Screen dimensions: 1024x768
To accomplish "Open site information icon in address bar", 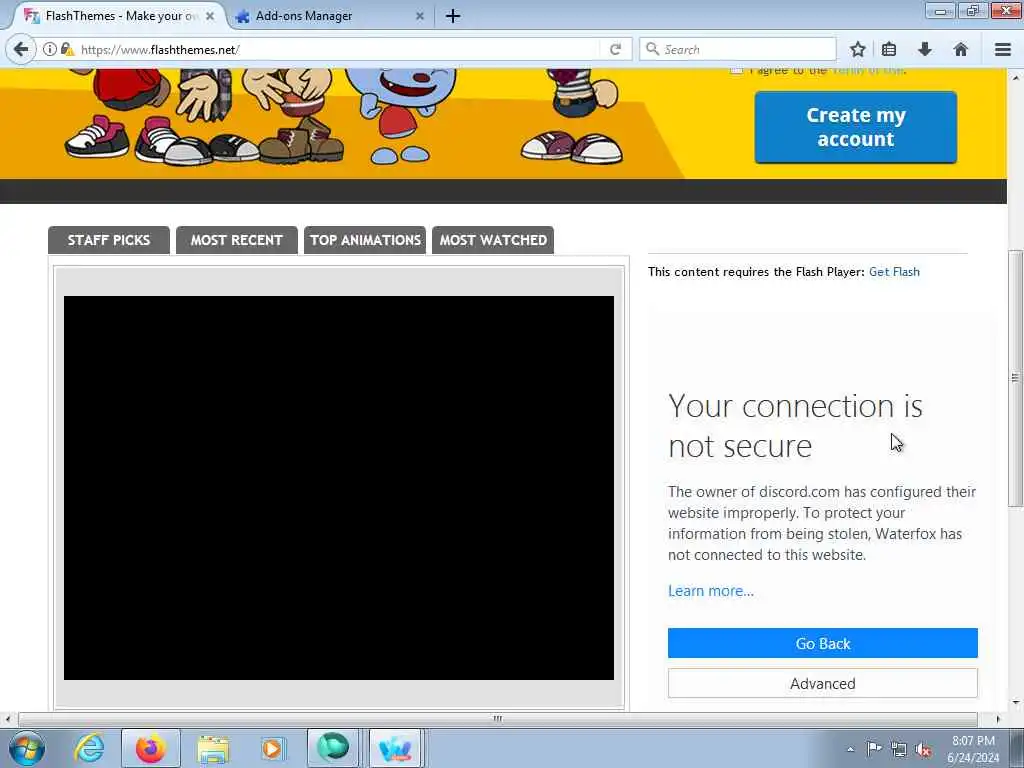I will click(50, 49).
